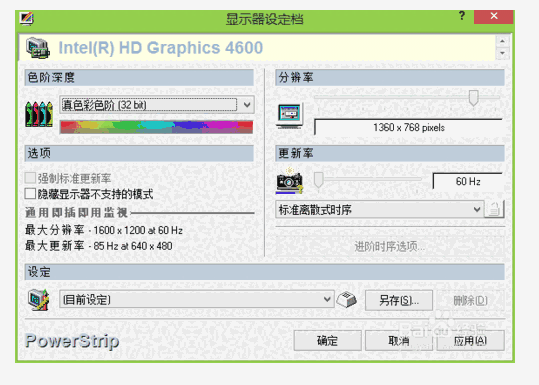Screen dimensions: 539x385
Task: Click the lock icon next to timing dropdown
Action: tap(494, 209)
